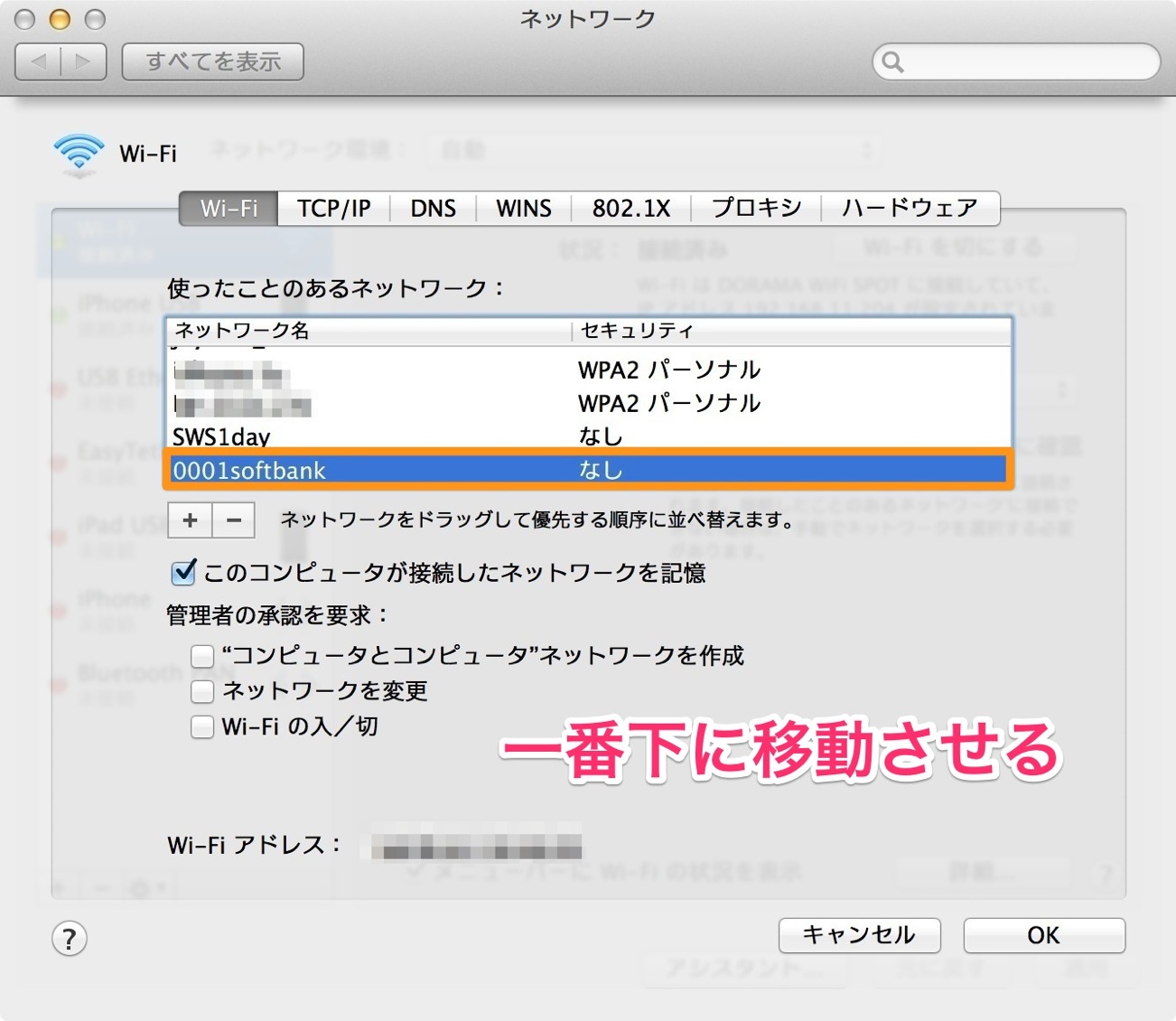Toggle このコンピュータが接続したネットワークを記憶 checkbox

(x=183, y=572)
